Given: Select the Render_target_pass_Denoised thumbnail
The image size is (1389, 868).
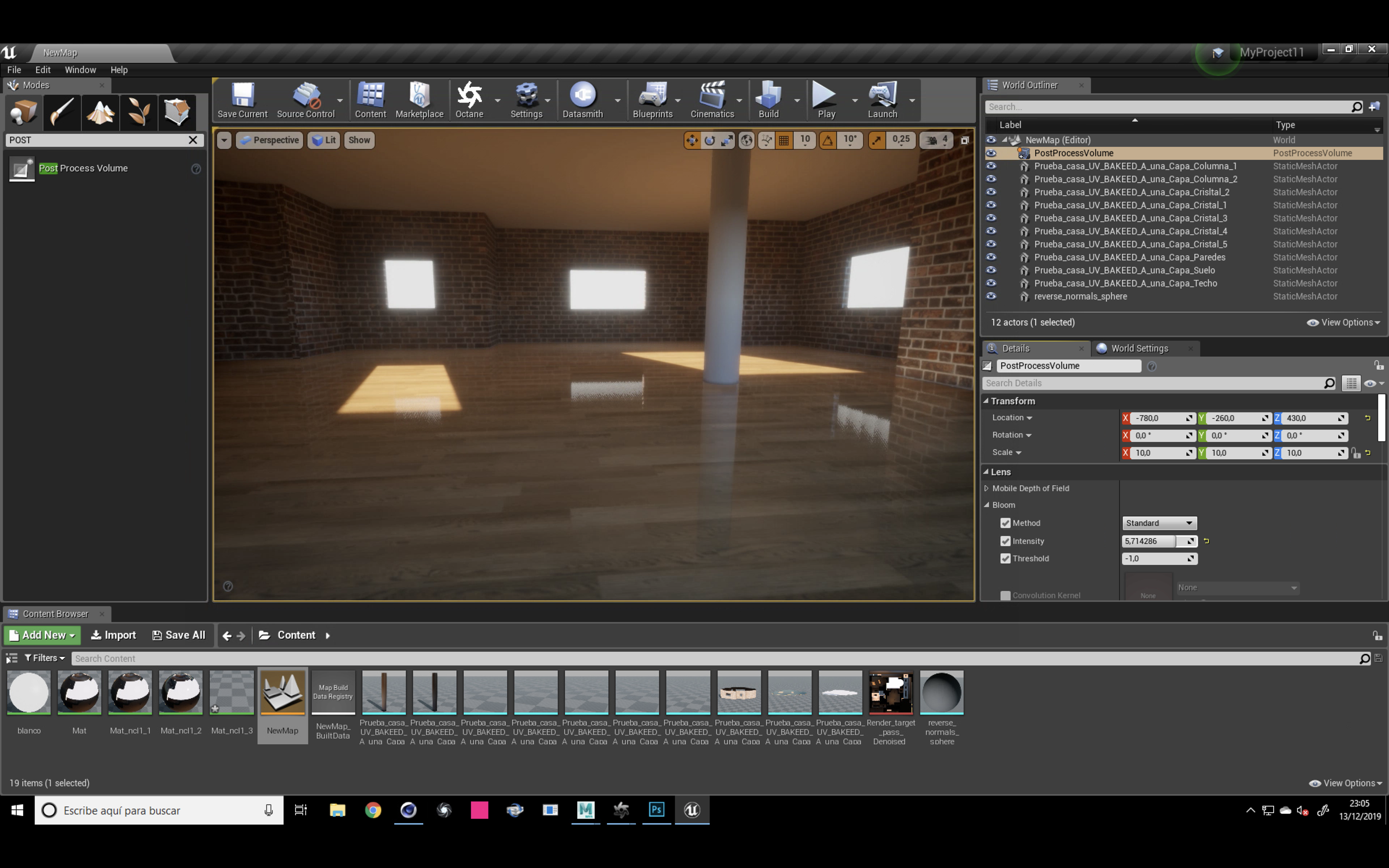Looking at the screenshot, I should 890,693.
